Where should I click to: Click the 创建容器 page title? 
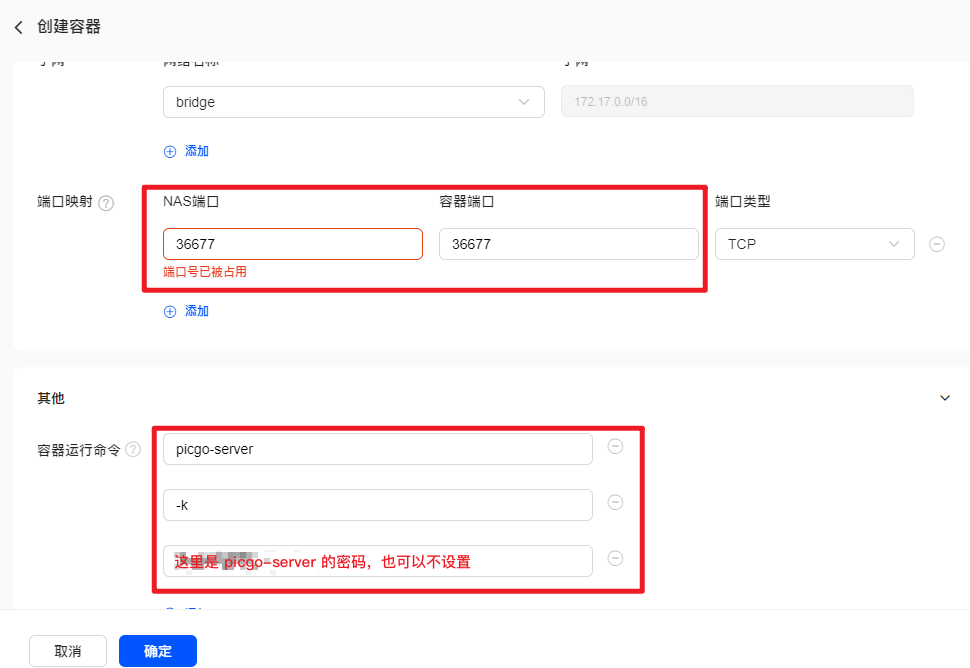[69, 27]
